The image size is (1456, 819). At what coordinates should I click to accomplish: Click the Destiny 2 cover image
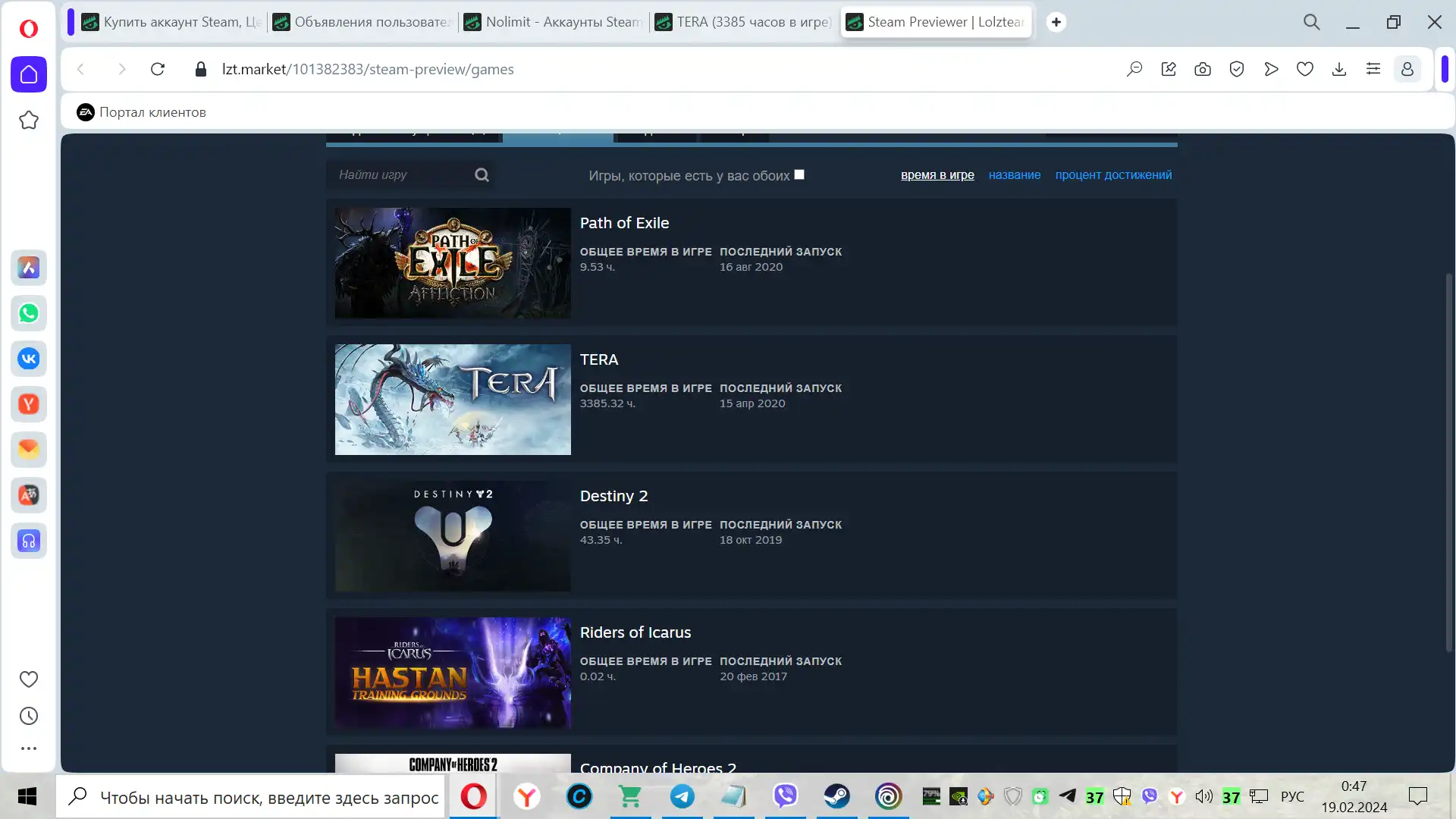pos(453,536)
